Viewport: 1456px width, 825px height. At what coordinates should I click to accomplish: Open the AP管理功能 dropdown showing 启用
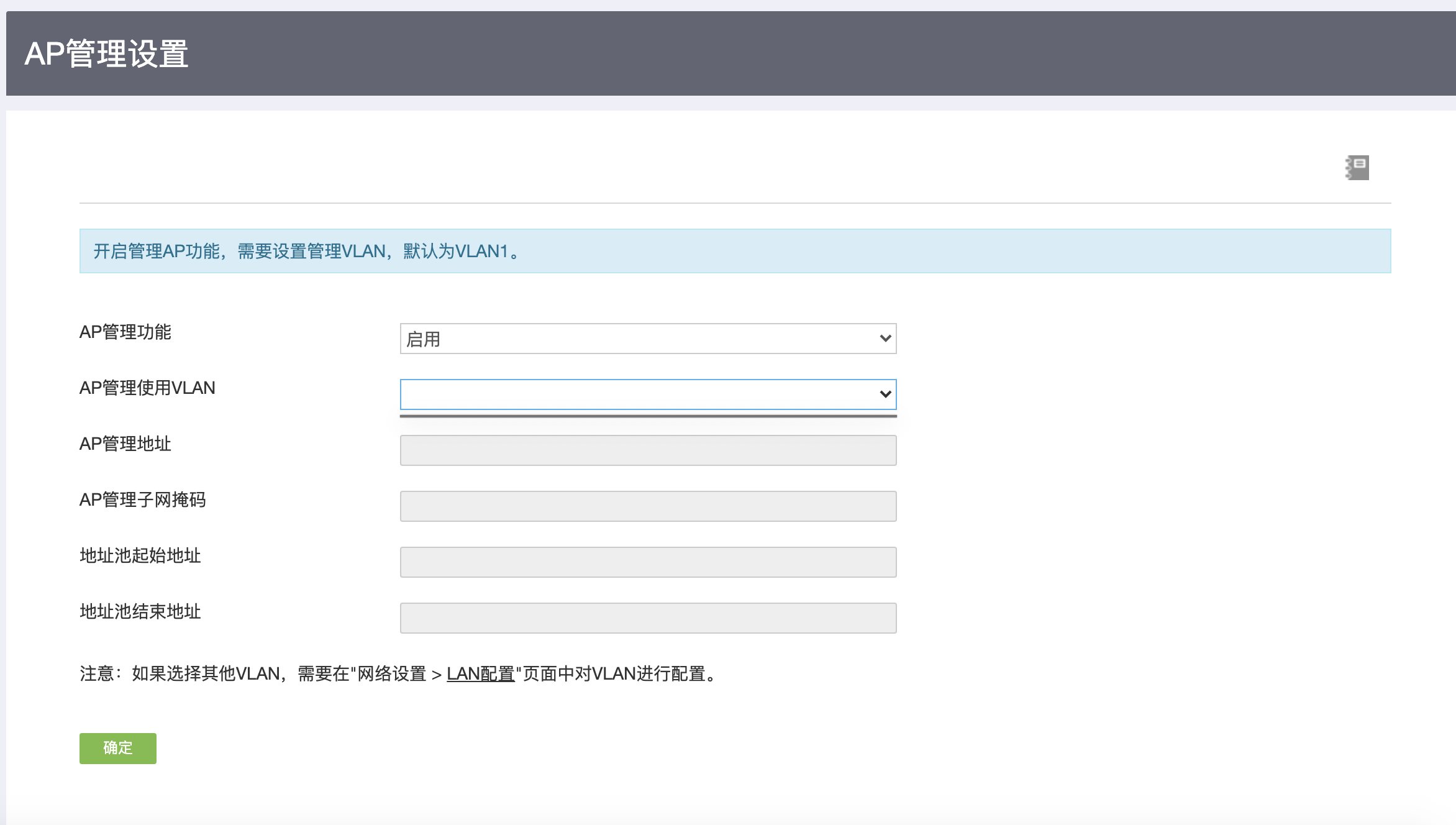pyautogui.click(x=640, y=339)
